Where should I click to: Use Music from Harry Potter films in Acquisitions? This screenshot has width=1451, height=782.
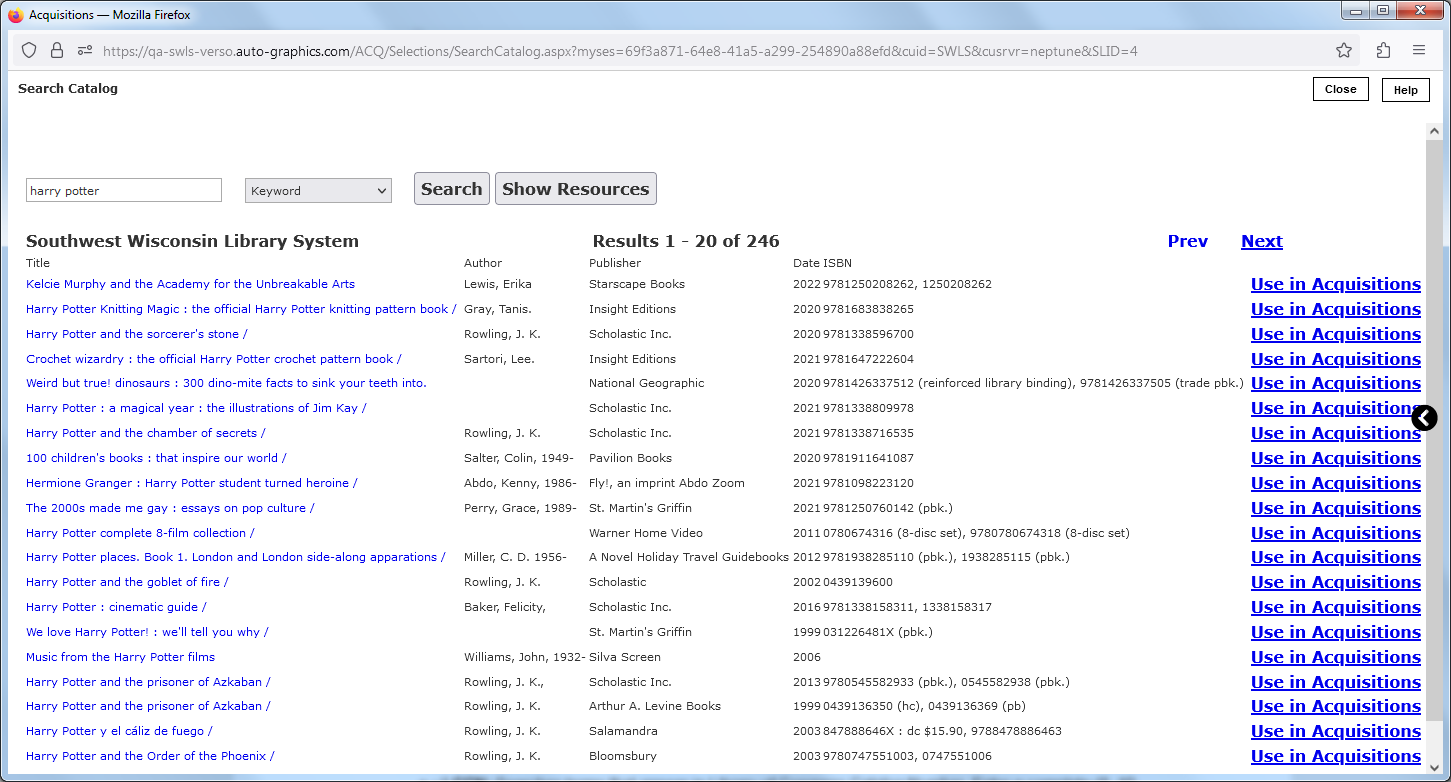[x=1335, y=657]
